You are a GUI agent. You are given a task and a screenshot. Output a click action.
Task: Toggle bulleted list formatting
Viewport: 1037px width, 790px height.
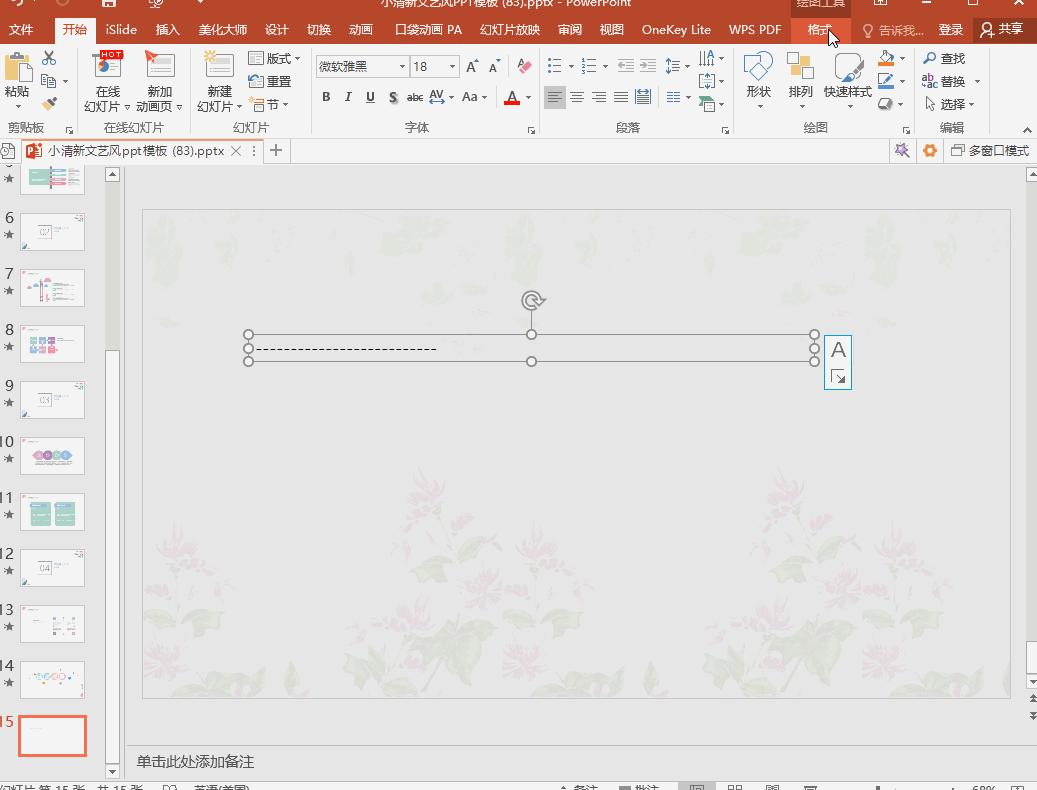tap(555, 66)
